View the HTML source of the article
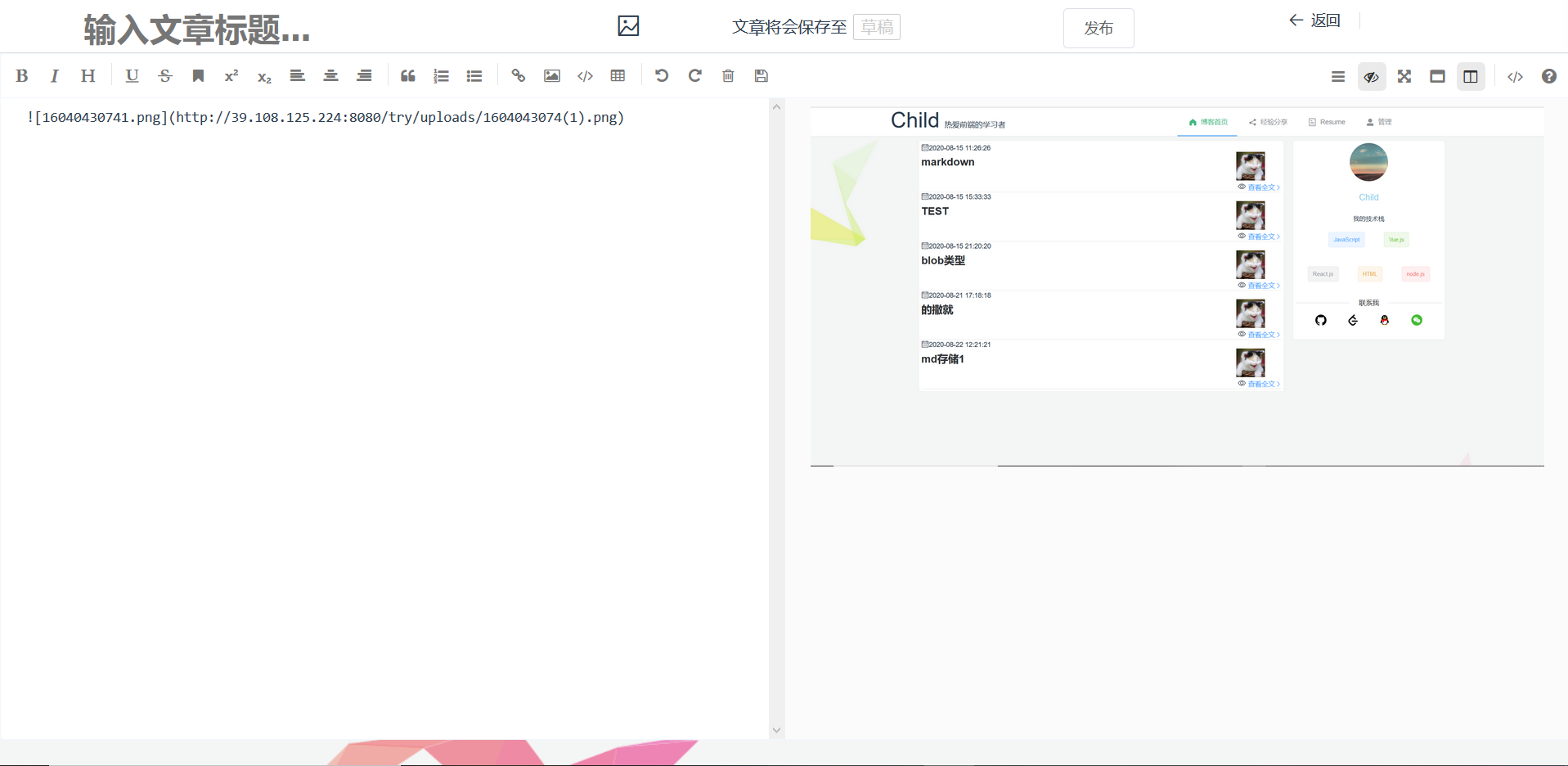The height and width of the screenshot is (766, 1568). click(1515, 77)
